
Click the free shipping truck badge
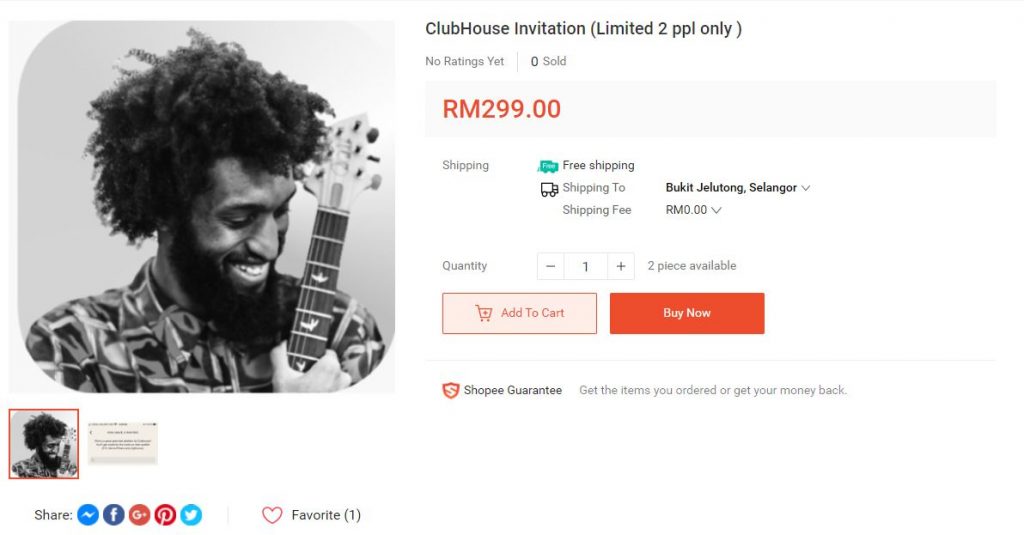pyautogui.click(x=548, y=166)
